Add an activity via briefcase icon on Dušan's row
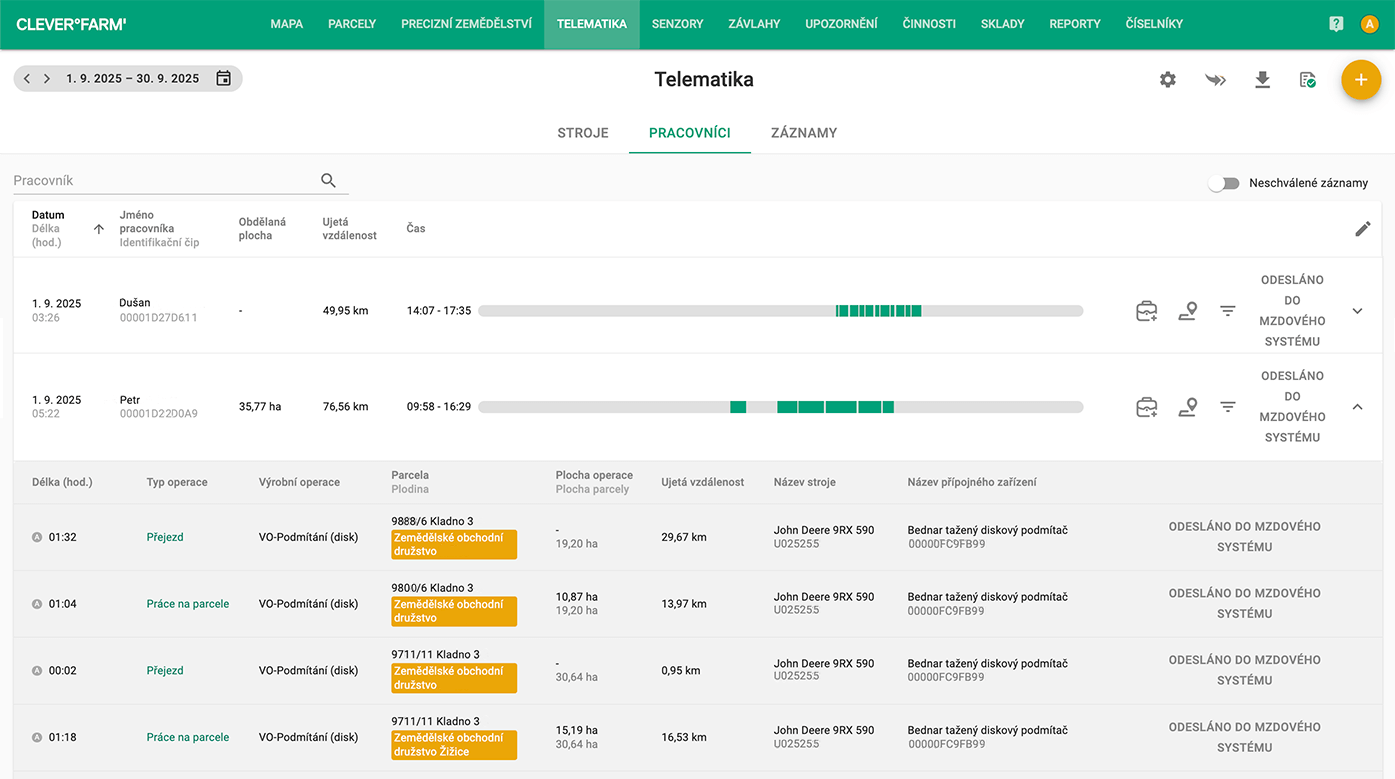 [x=1146, y=311]
